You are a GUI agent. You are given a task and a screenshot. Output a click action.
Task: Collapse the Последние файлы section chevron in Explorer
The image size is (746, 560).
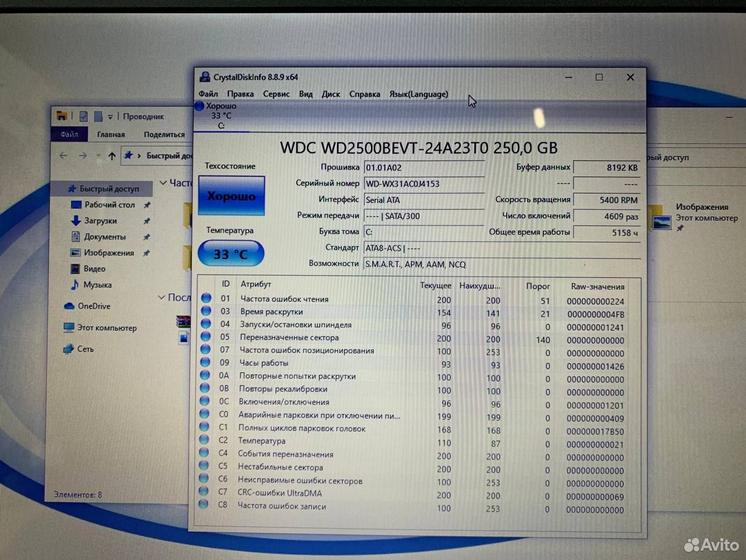pos(162,297)
